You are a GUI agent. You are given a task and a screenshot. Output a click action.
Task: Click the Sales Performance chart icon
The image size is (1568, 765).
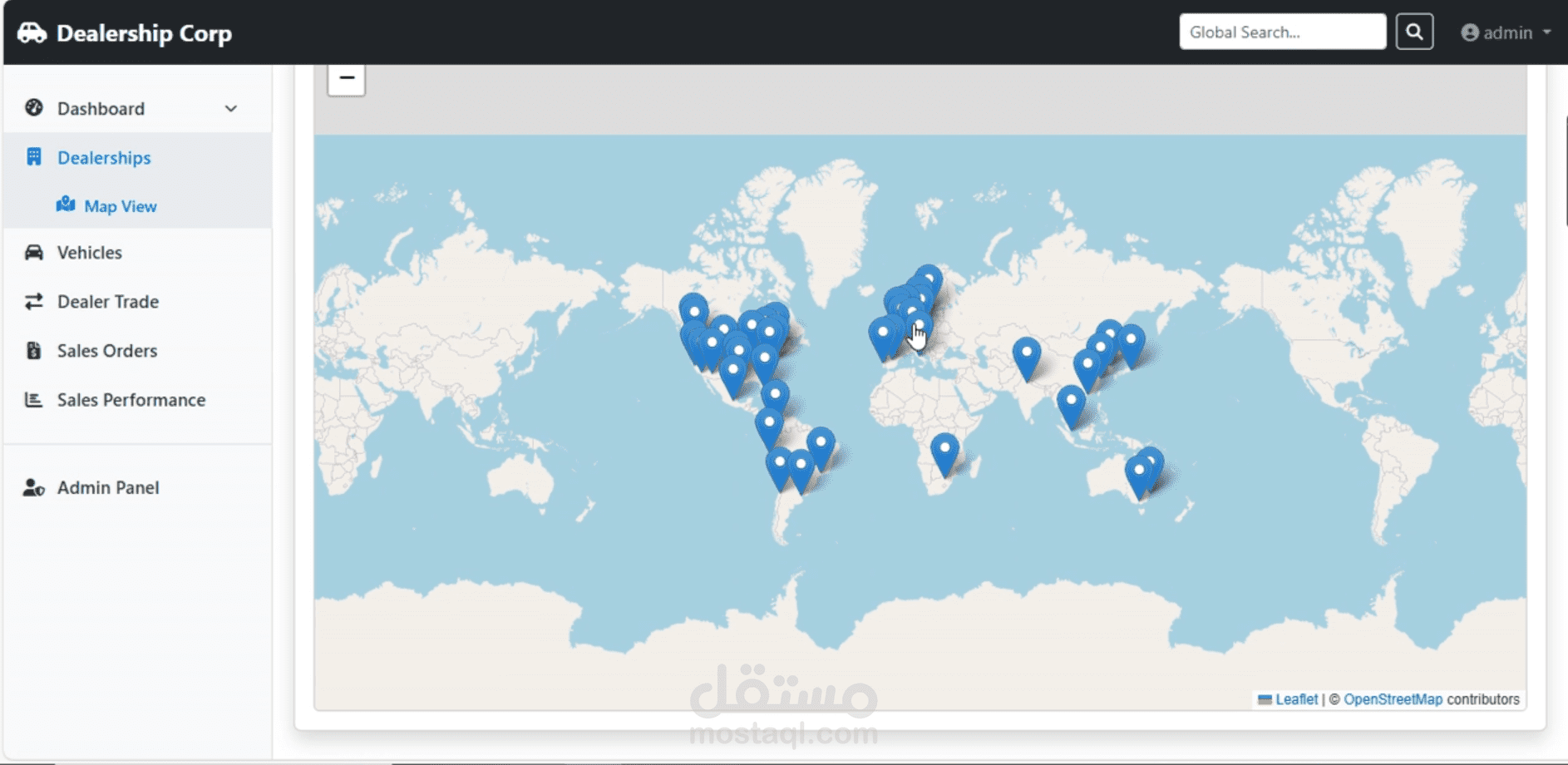coord(34,399)
